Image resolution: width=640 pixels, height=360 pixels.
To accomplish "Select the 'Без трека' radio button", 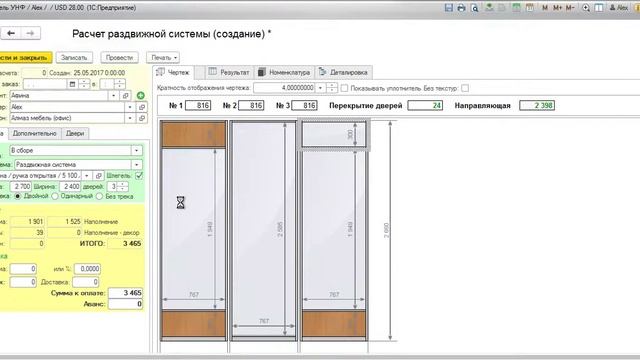I will pyautogui.click(x=99, y=196).
